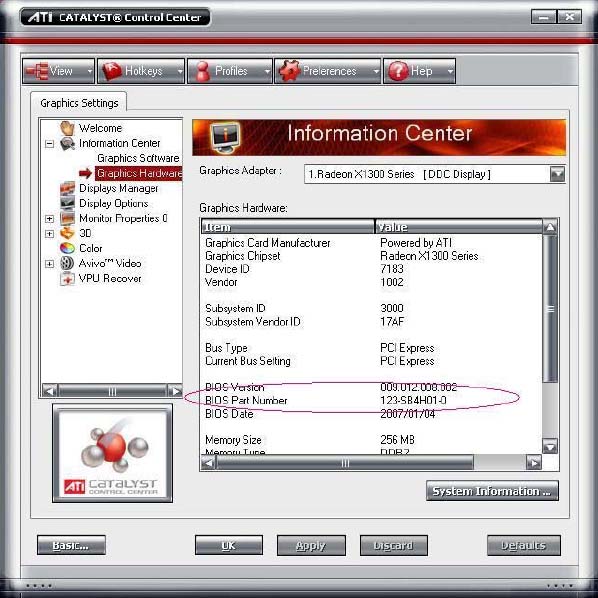Open Display Options in the tree
Viewport: 598px width, 598px height.
[113, 203]
